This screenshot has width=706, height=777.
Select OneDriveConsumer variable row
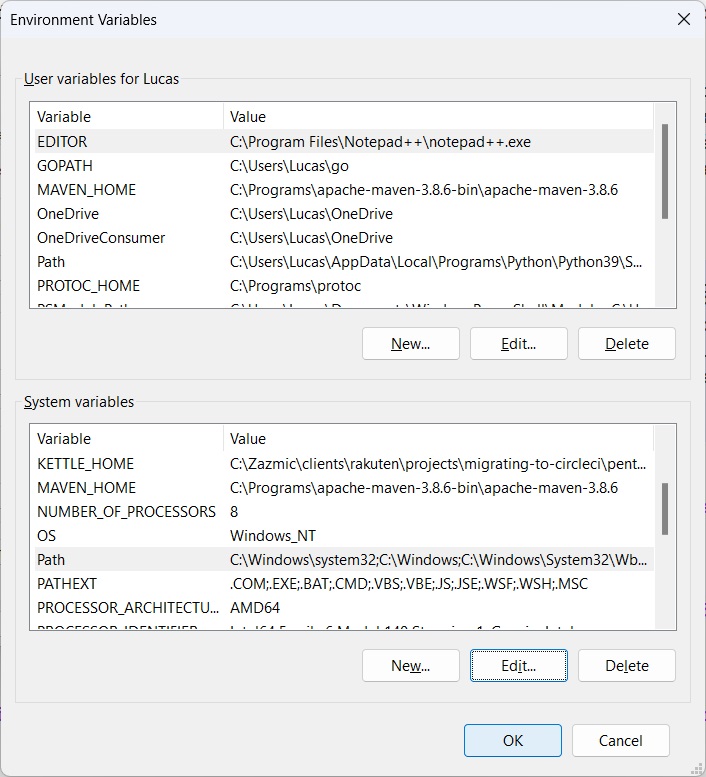101,238
